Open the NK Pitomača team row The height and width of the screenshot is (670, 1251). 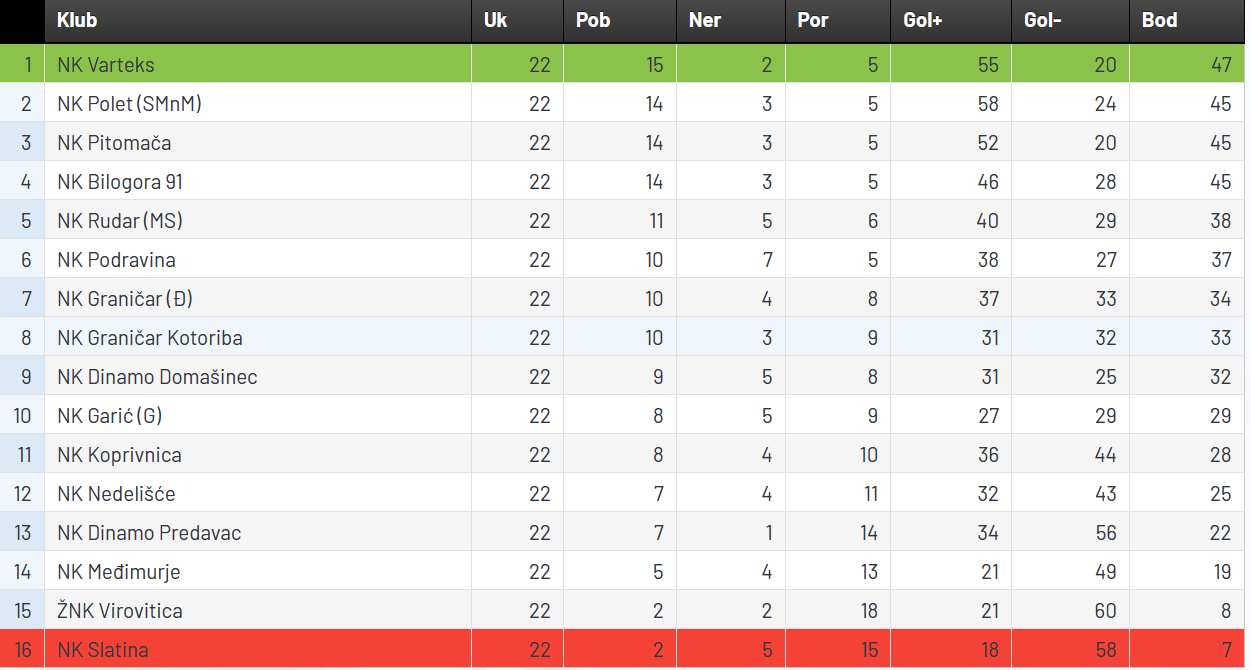(625, 143)
